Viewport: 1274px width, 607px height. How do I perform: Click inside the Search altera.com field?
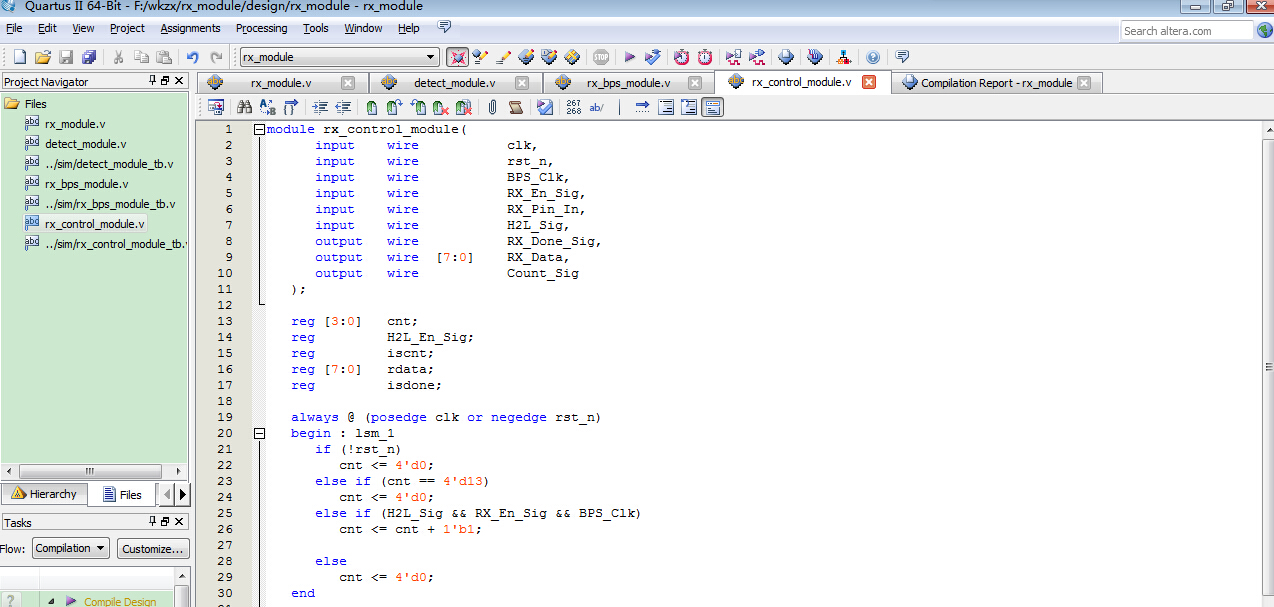pos(1185,30)
